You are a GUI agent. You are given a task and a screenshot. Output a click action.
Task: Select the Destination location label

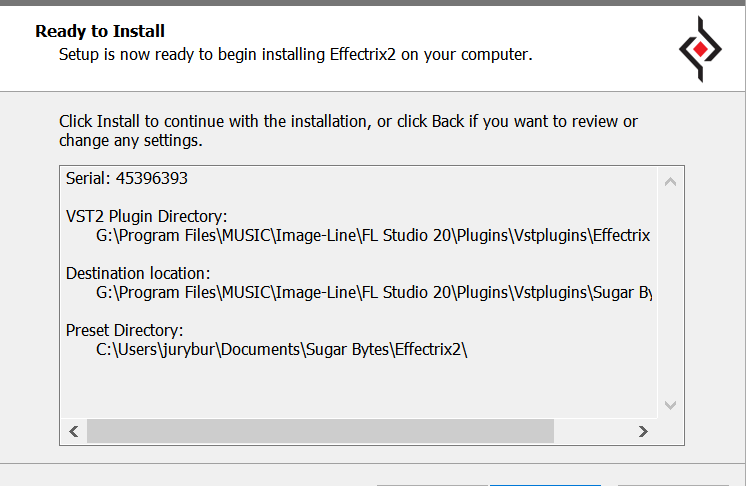[x=138, y=273]
